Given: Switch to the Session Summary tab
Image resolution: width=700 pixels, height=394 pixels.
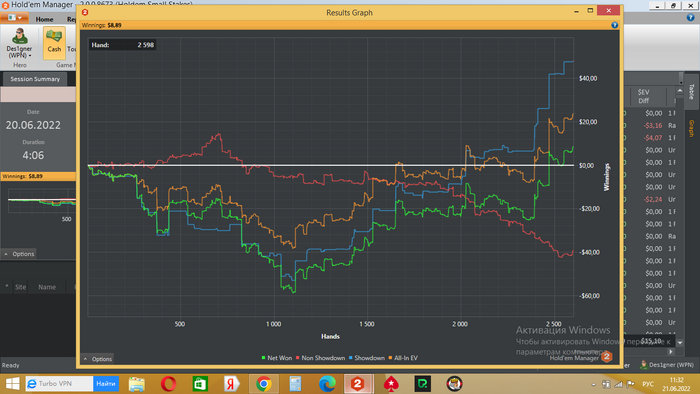Looking at the screenshot, I should tap(35, 79).
